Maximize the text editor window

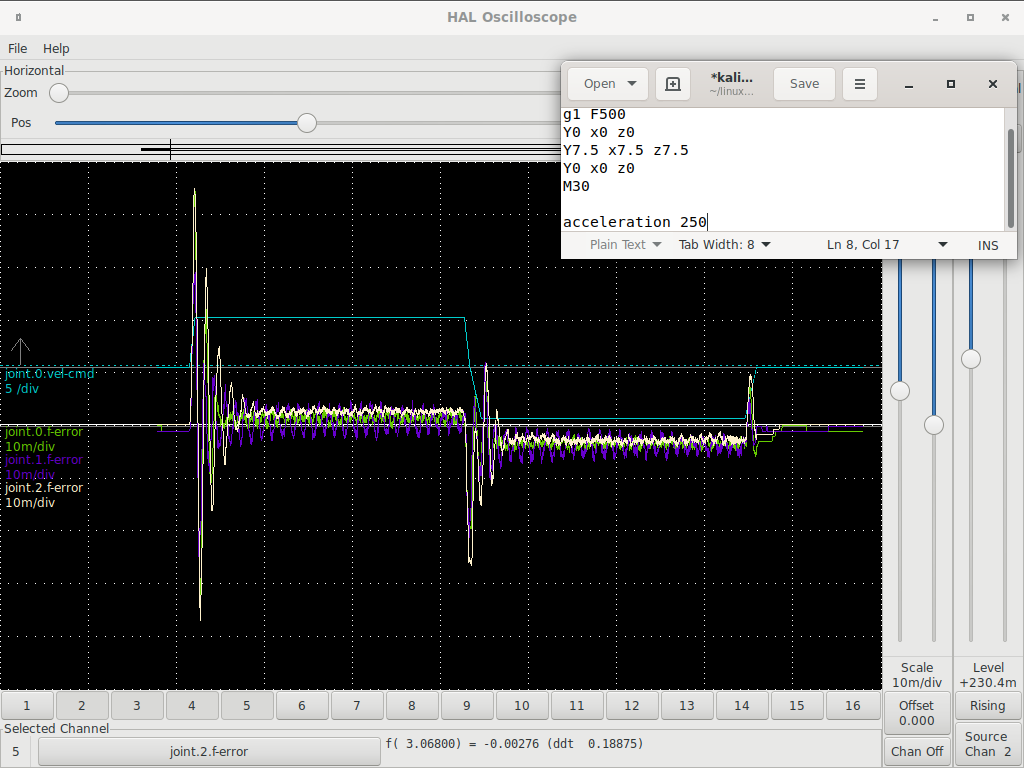(951, 84)
